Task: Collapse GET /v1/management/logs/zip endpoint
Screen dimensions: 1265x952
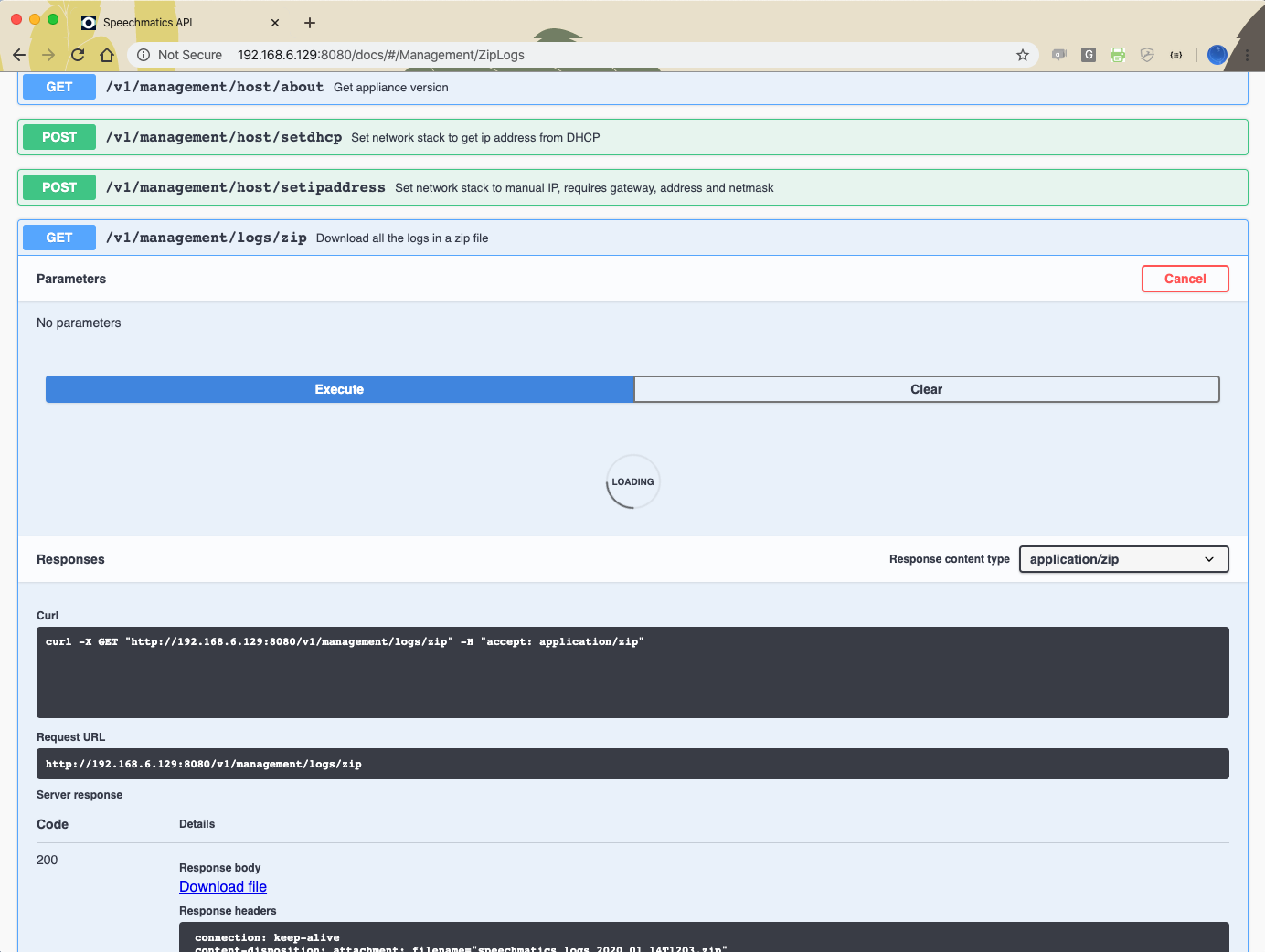Action: [632, 238]
